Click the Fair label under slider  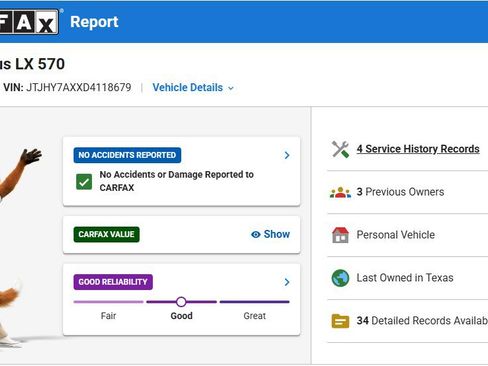coord(108,316)
